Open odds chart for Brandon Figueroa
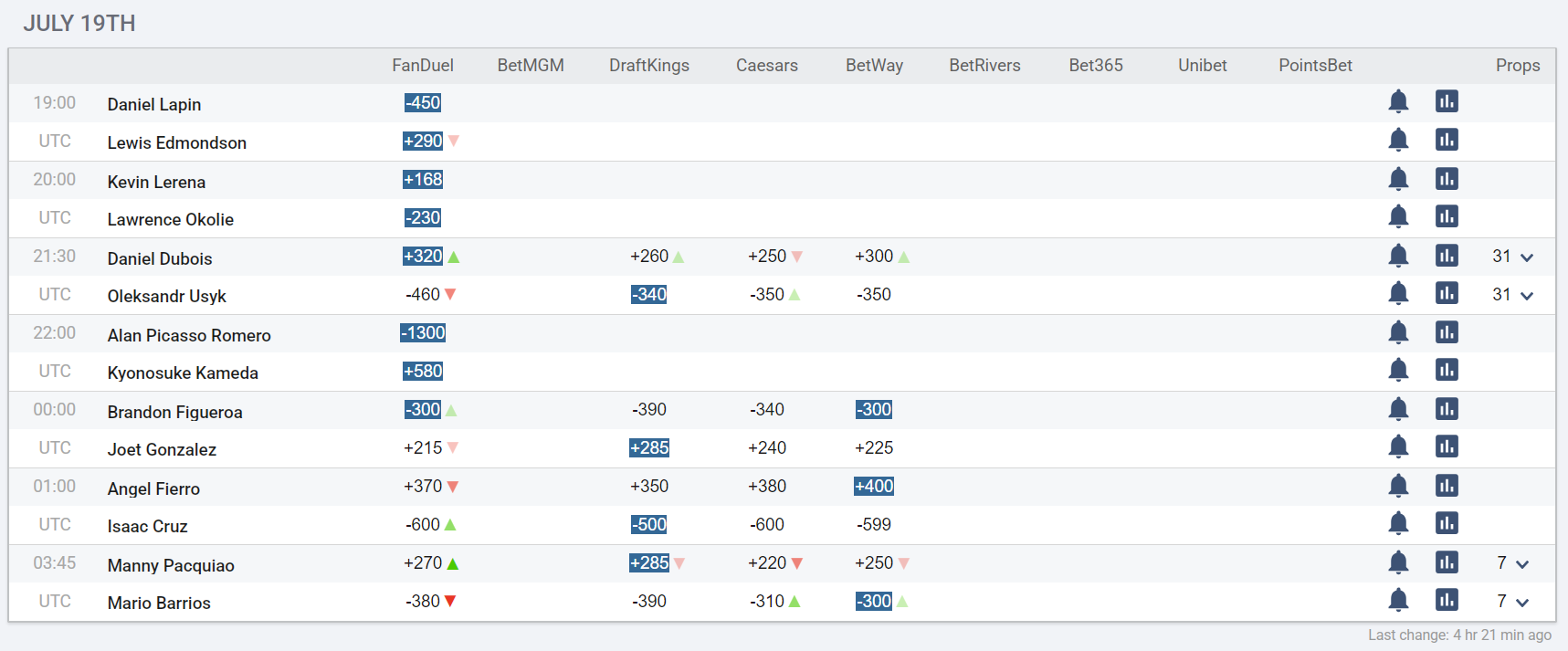 [1447, 409]
